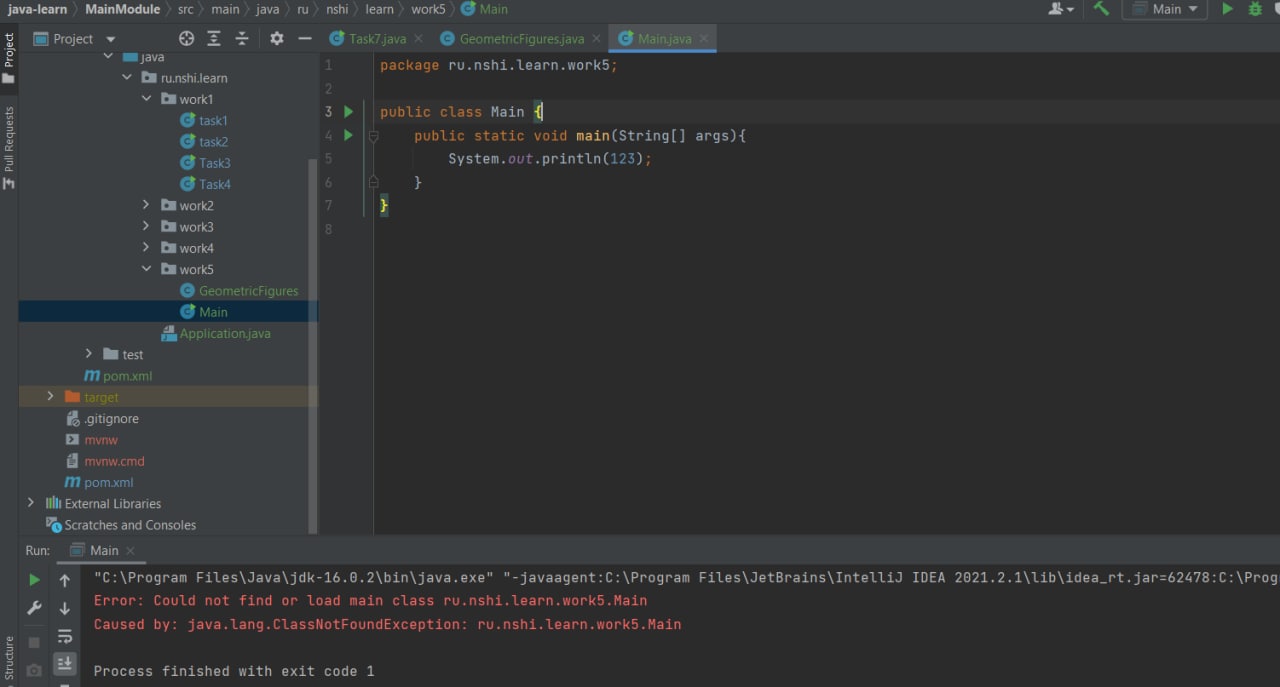1280x687 pixels.
Task: Click the Build project hammer icon
Action: pos(1101,9)
